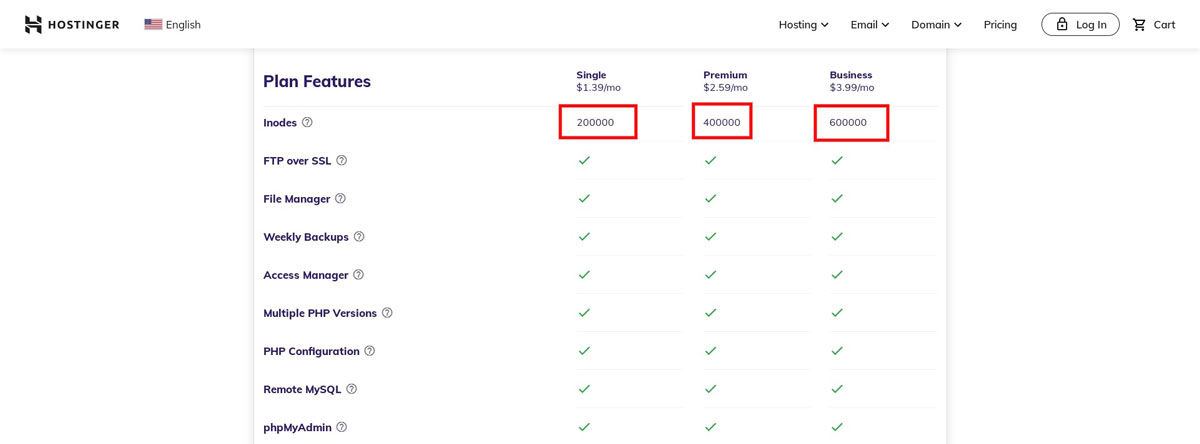Open the English language selector
The height and width of the screenshot is (444, 1200).
[172, 24]
